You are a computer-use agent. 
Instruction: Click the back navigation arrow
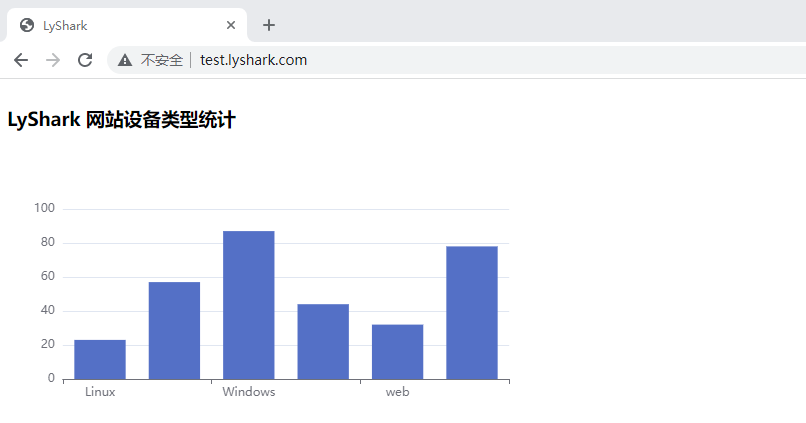21,60
